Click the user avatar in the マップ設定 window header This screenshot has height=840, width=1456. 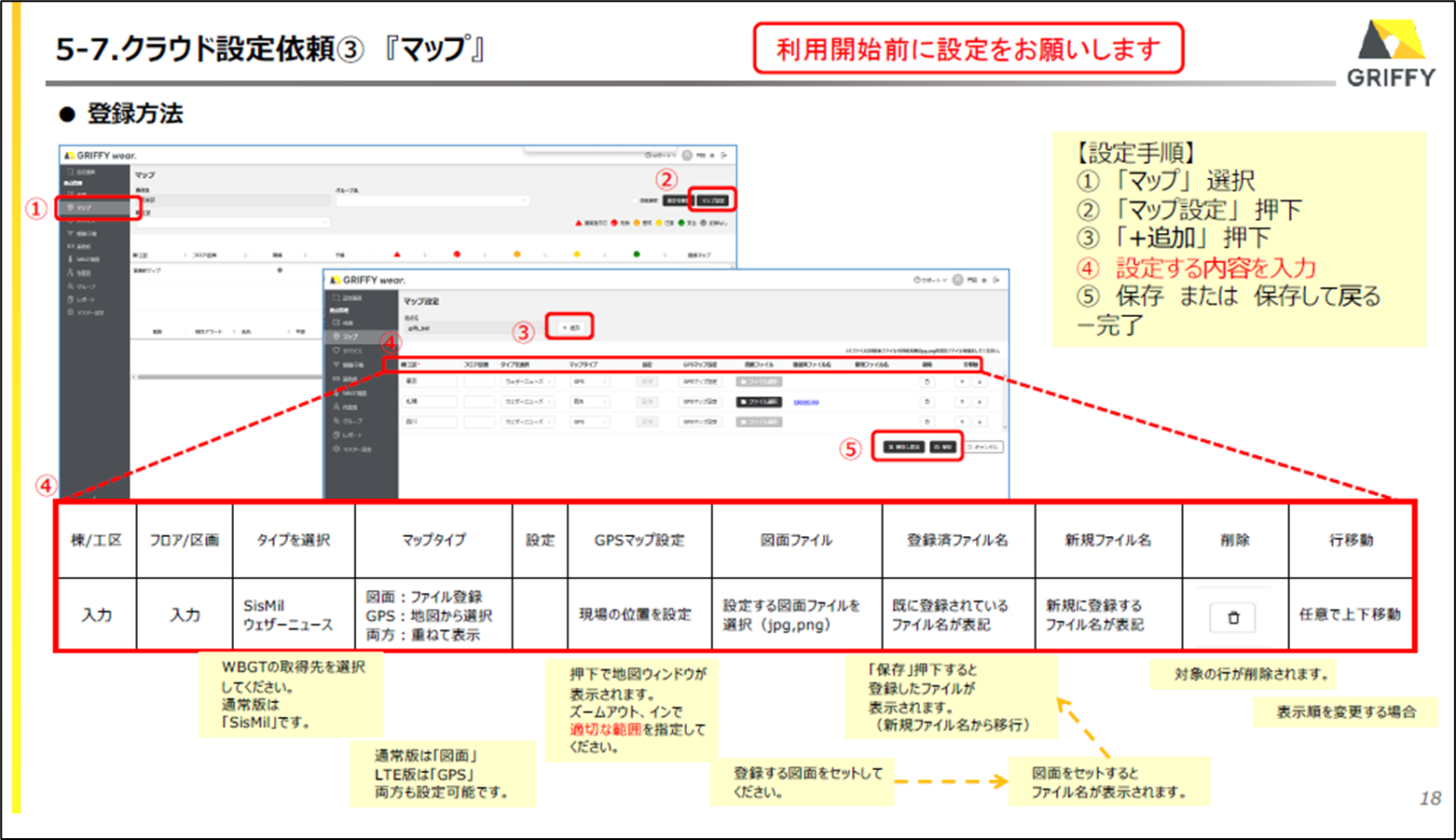pyautogui.click(x=957, y=280)
